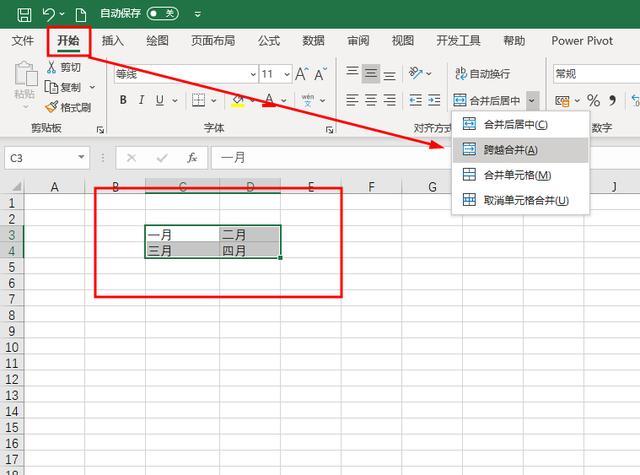The height and width of the screenshot is (475, 640).
Task: Switch to the 公式 tab
Action: pos(269,41)
